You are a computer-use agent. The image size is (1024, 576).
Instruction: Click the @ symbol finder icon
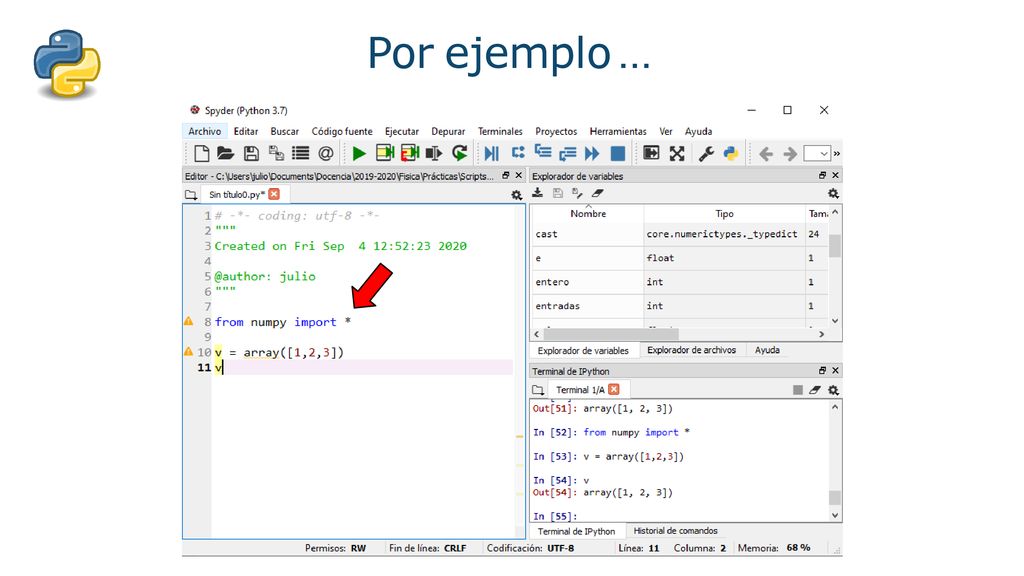point(325,153)
